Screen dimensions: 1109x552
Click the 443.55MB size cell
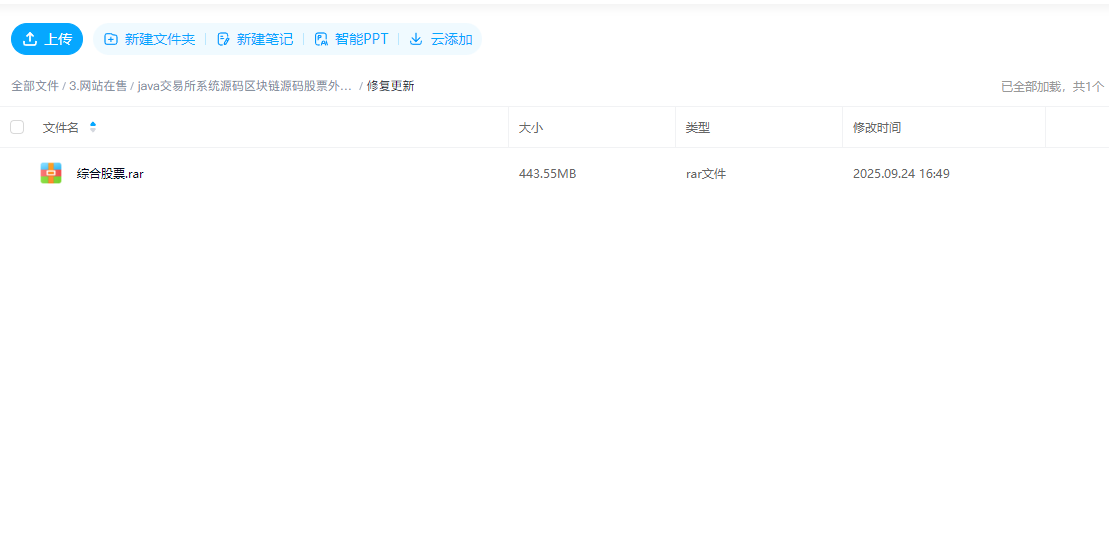547,174
